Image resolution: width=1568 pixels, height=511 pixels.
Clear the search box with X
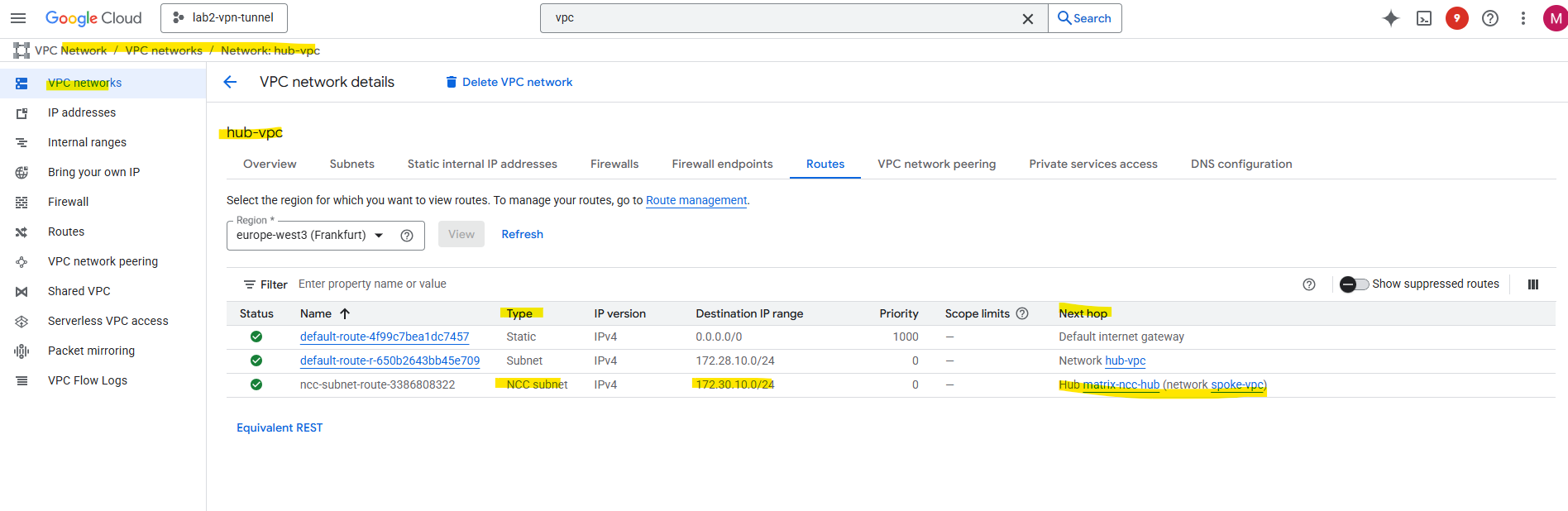click(x=1027, y=18)
